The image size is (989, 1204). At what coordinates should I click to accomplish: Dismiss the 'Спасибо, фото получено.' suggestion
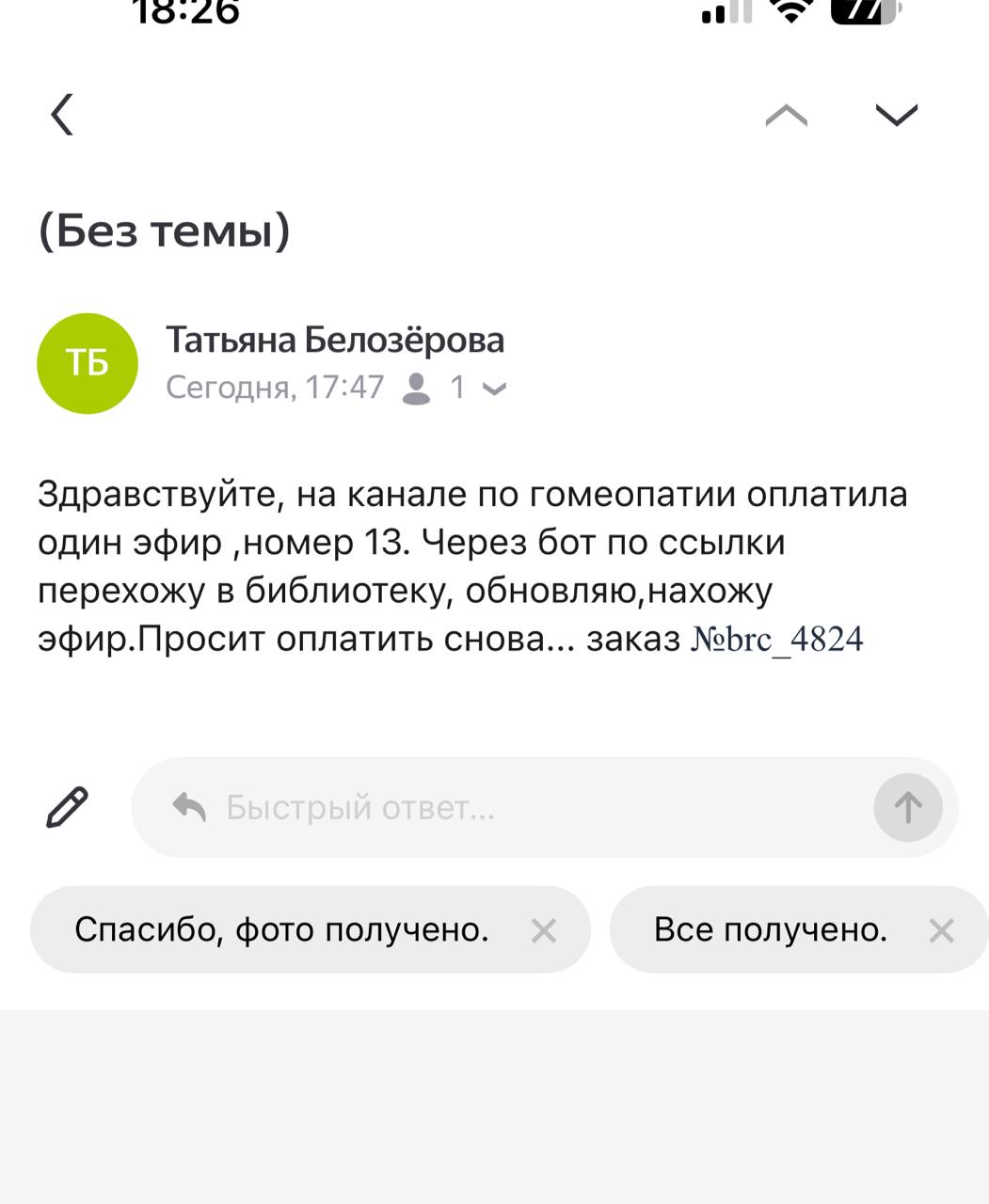click(x=544, y=930)
